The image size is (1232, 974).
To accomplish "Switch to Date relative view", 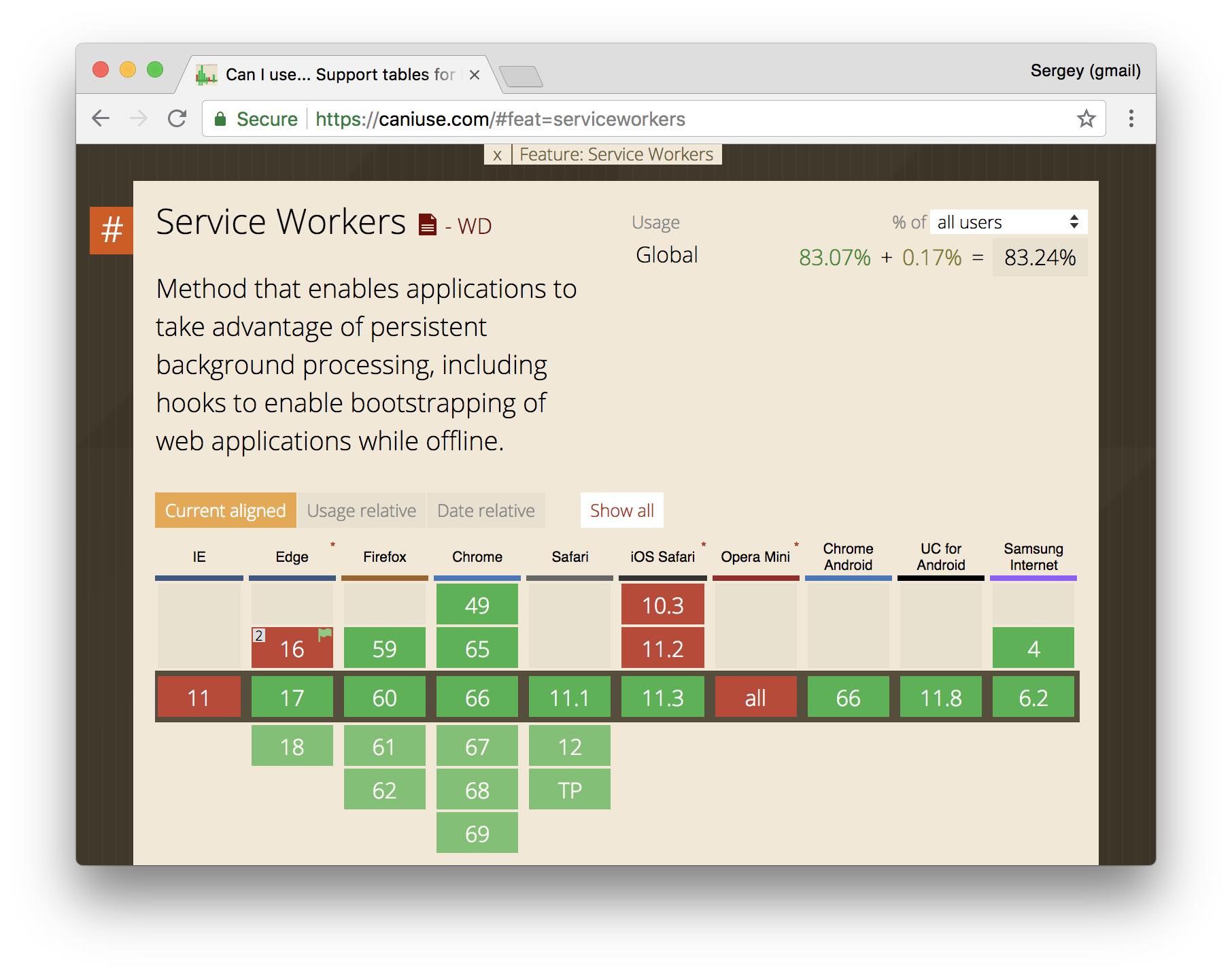I will [x=485, y=510].
